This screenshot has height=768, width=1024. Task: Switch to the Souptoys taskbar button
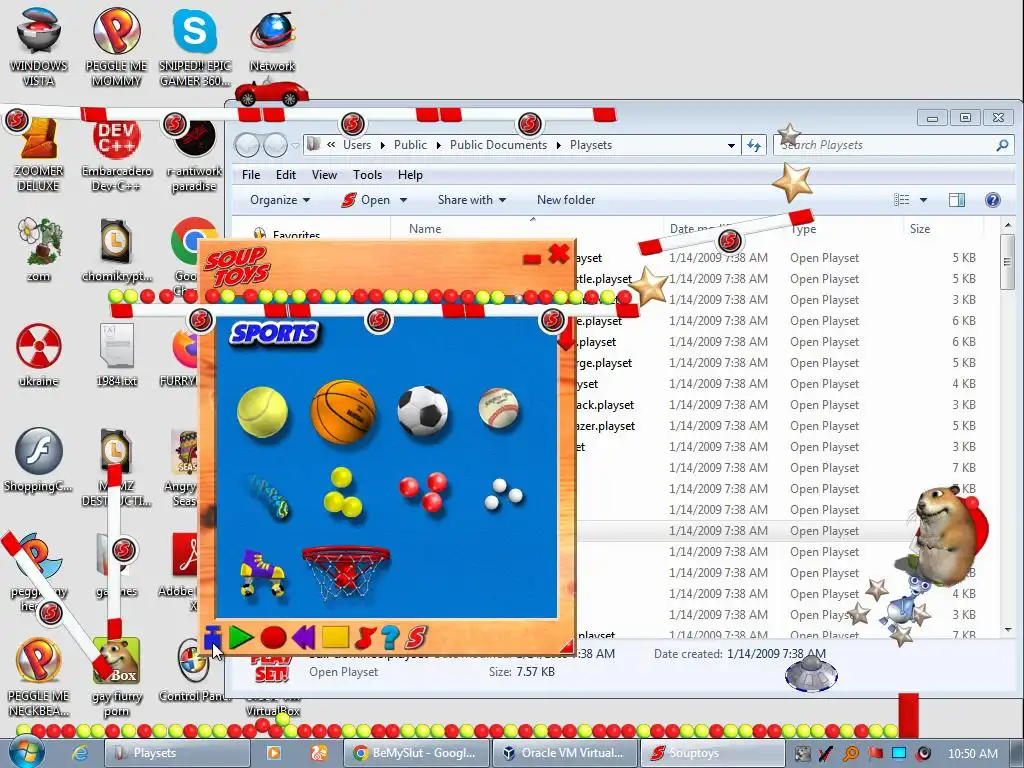tap(712, 753)
